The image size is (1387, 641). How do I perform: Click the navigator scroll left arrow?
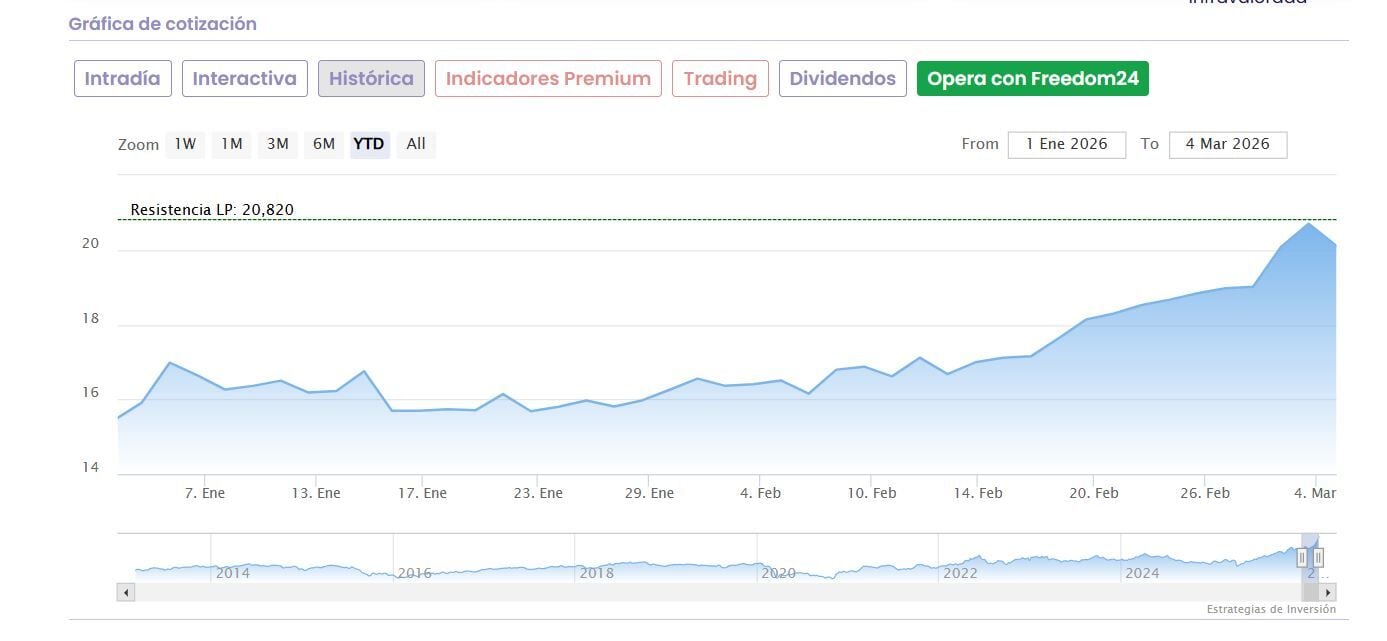[126, 592]
